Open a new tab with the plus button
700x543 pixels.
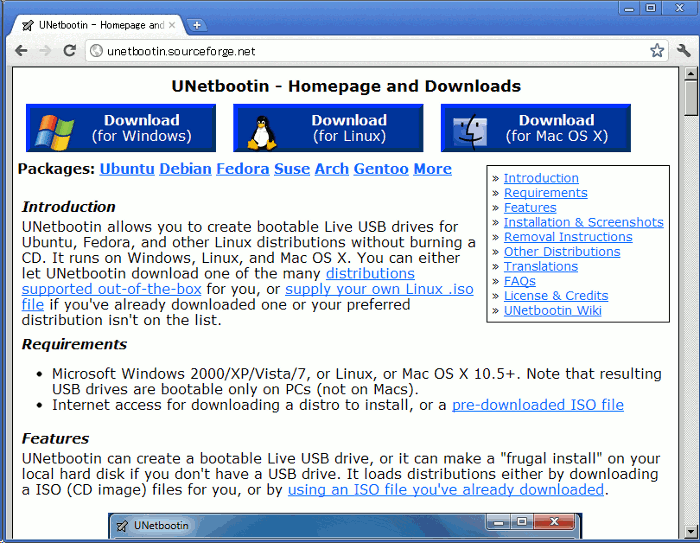click(197, 24)
